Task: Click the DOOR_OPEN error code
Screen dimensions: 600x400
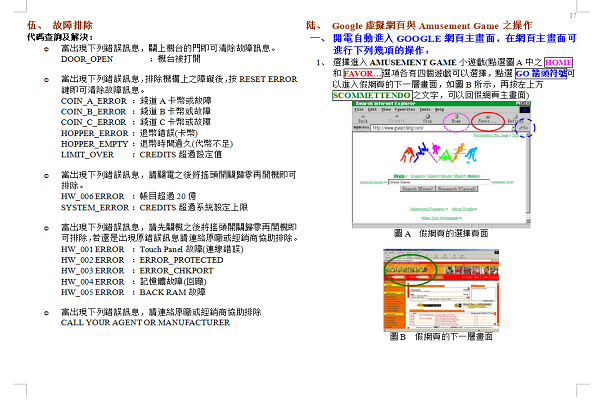Action: pos(87,59)
